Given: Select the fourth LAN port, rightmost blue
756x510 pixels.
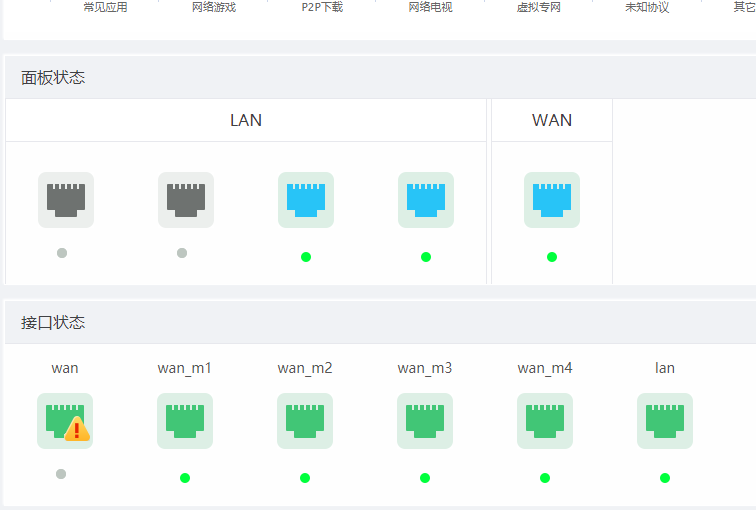Looking at the screenshot, I should [426, 200].
